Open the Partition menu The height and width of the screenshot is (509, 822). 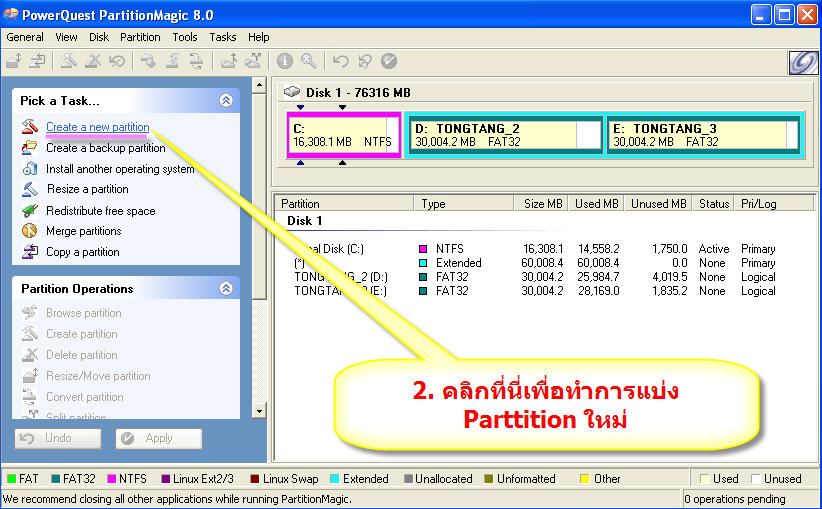(140, 37)
